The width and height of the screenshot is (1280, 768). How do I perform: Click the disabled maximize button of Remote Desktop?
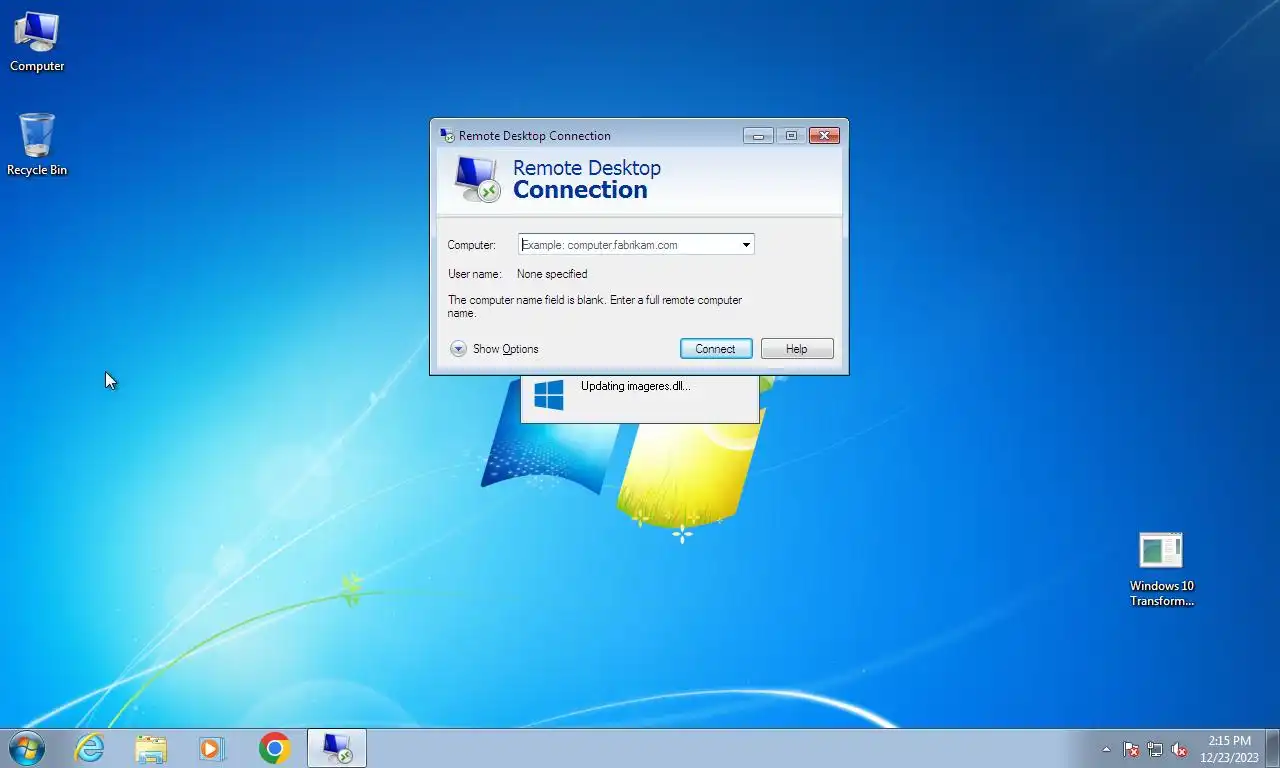pos(791,135)
